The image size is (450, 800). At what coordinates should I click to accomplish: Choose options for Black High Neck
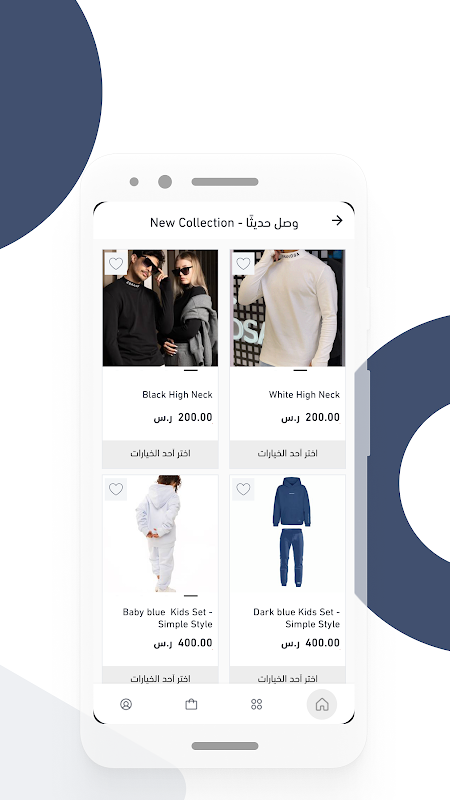tap(160, 454)
